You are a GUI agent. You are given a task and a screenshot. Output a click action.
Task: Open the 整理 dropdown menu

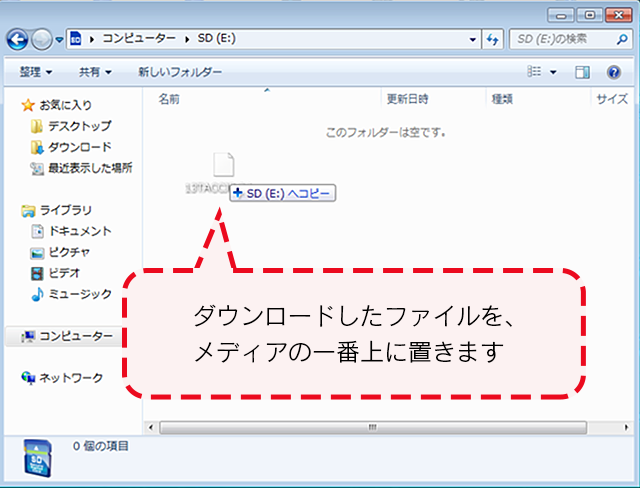[x=38, y=72]
